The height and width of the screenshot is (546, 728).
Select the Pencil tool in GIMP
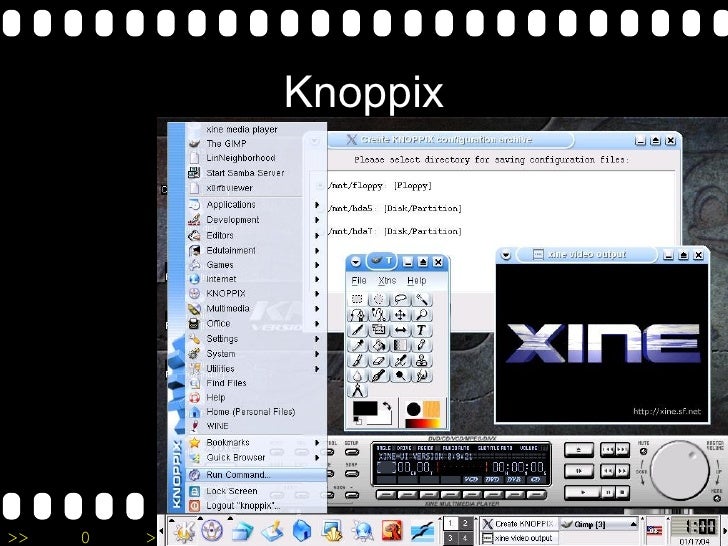[x=422, y=345]
